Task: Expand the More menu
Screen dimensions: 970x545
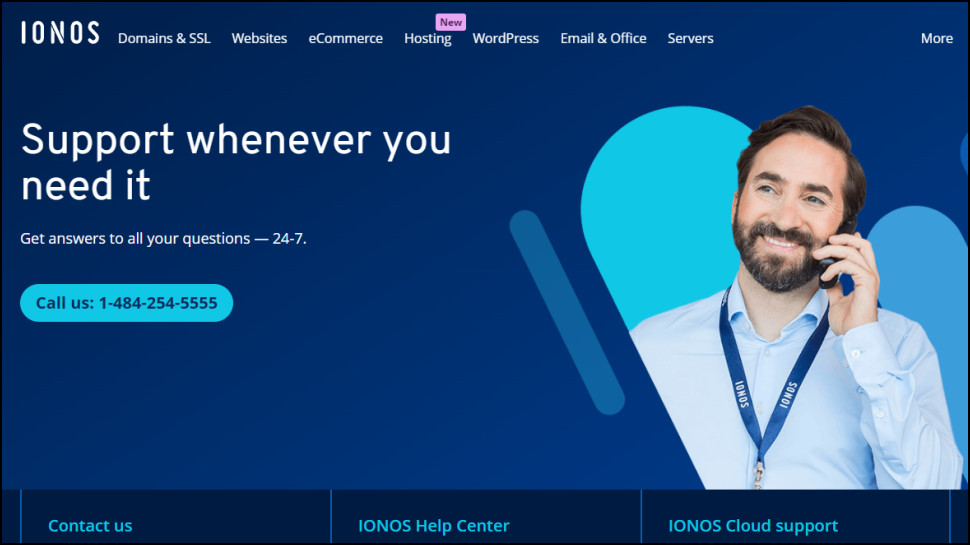Action: (937, 38)
